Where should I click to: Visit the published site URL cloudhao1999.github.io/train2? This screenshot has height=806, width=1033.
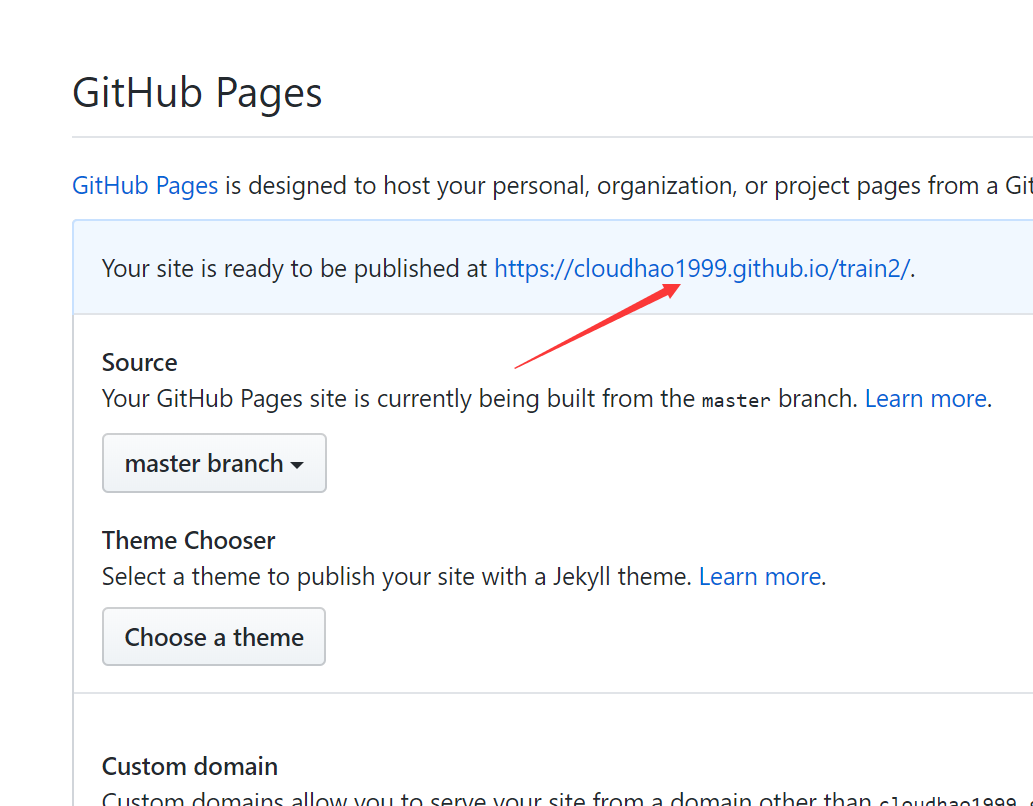(x=702, y=269)
